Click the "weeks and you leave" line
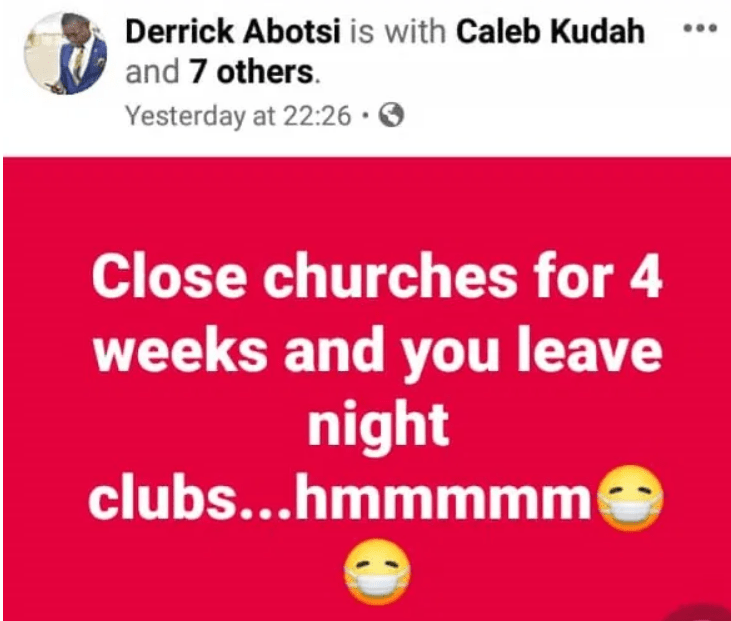This screenshot has width=731, height=621. point(378,352)
